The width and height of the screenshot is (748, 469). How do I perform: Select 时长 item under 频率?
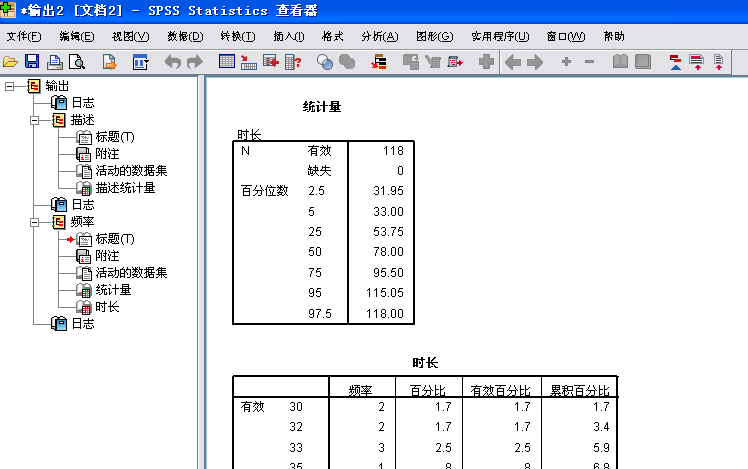[x=107, y=307]
